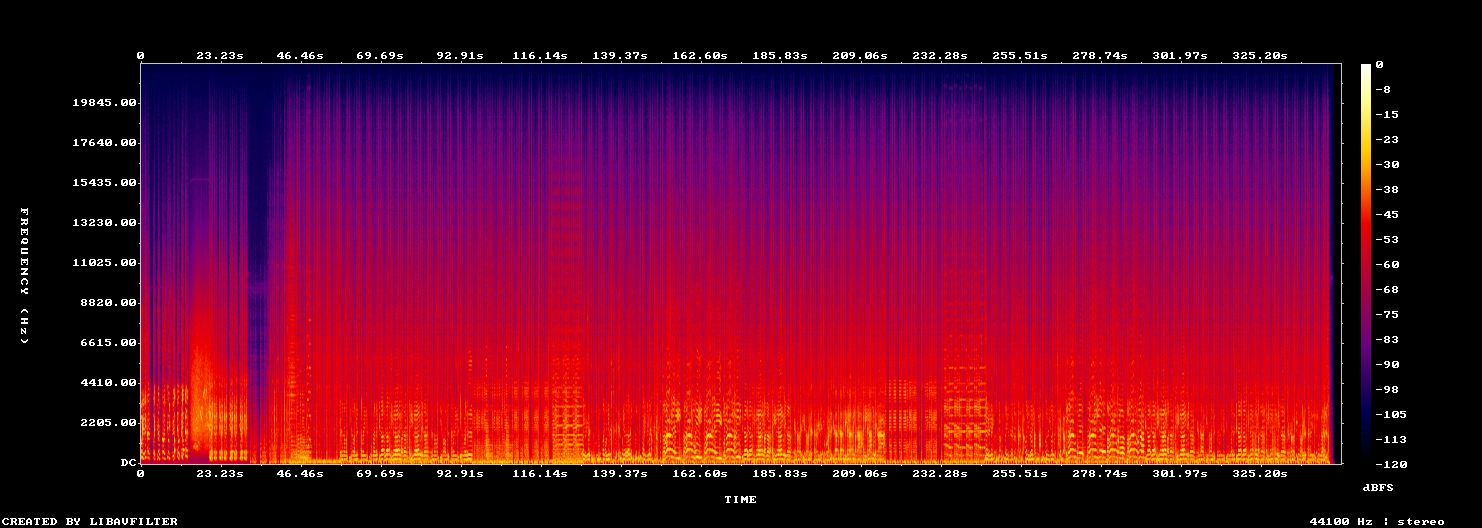Click the DC frequency axis label
The image size is (1482, 528).
129,463
